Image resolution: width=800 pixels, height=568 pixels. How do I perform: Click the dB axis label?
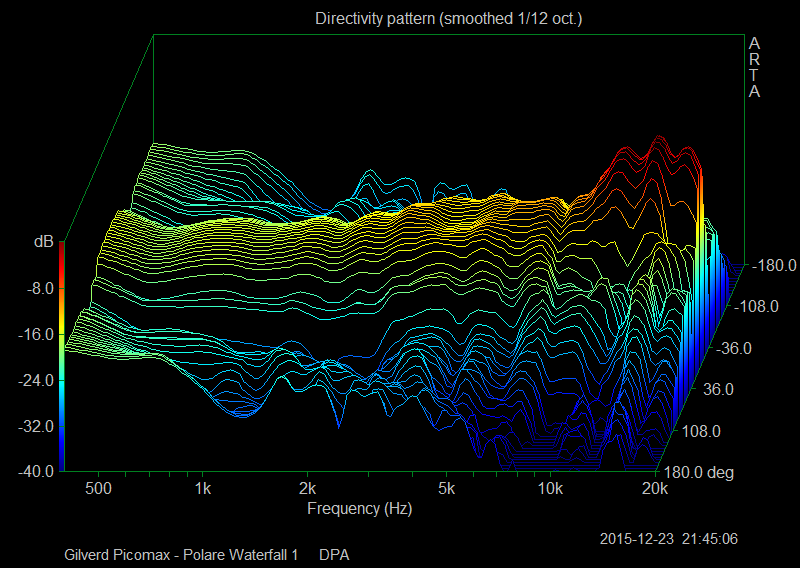tap(43, 241)
